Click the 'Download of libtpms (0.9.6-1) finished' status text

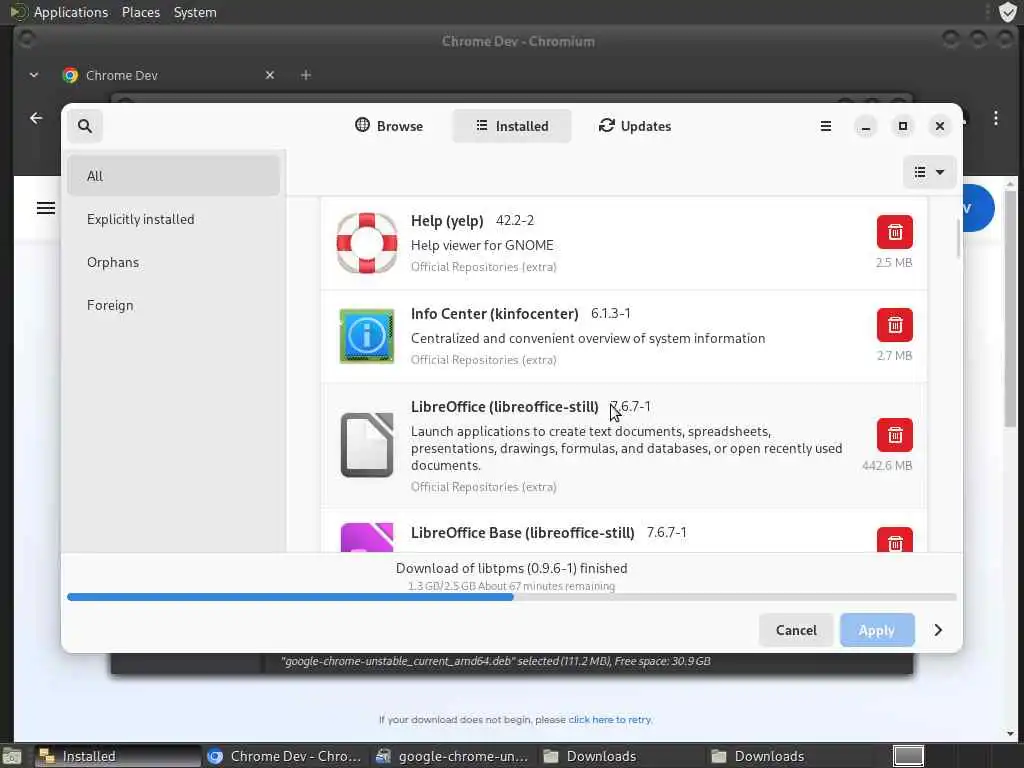511,568
